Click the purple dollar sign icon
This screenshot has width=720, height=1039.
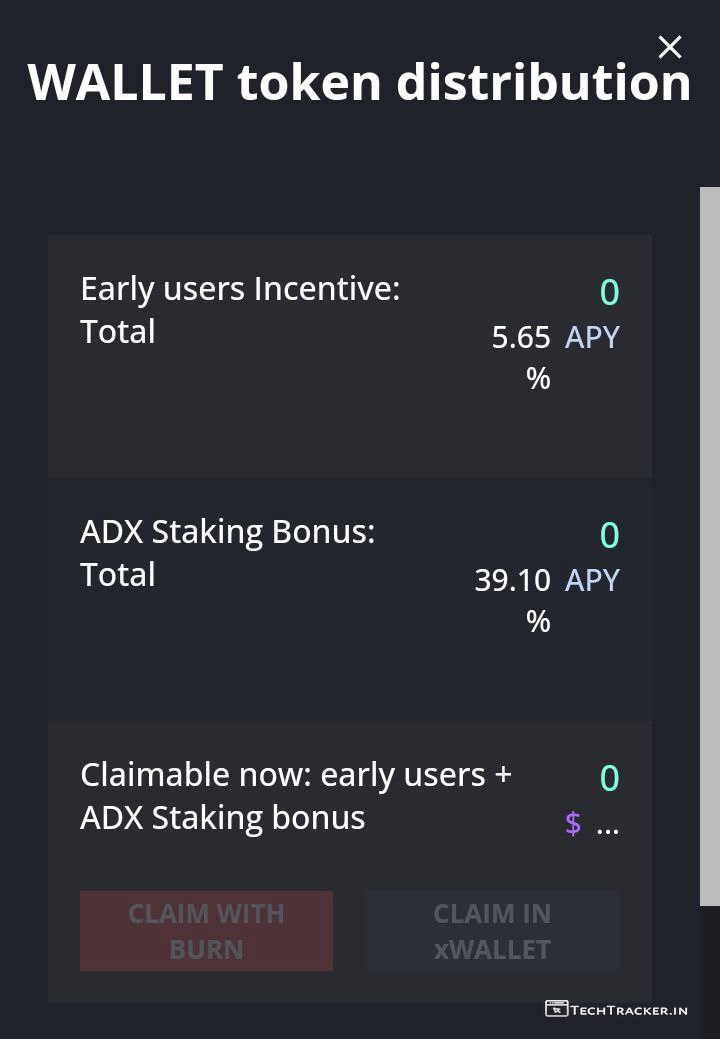573,823
